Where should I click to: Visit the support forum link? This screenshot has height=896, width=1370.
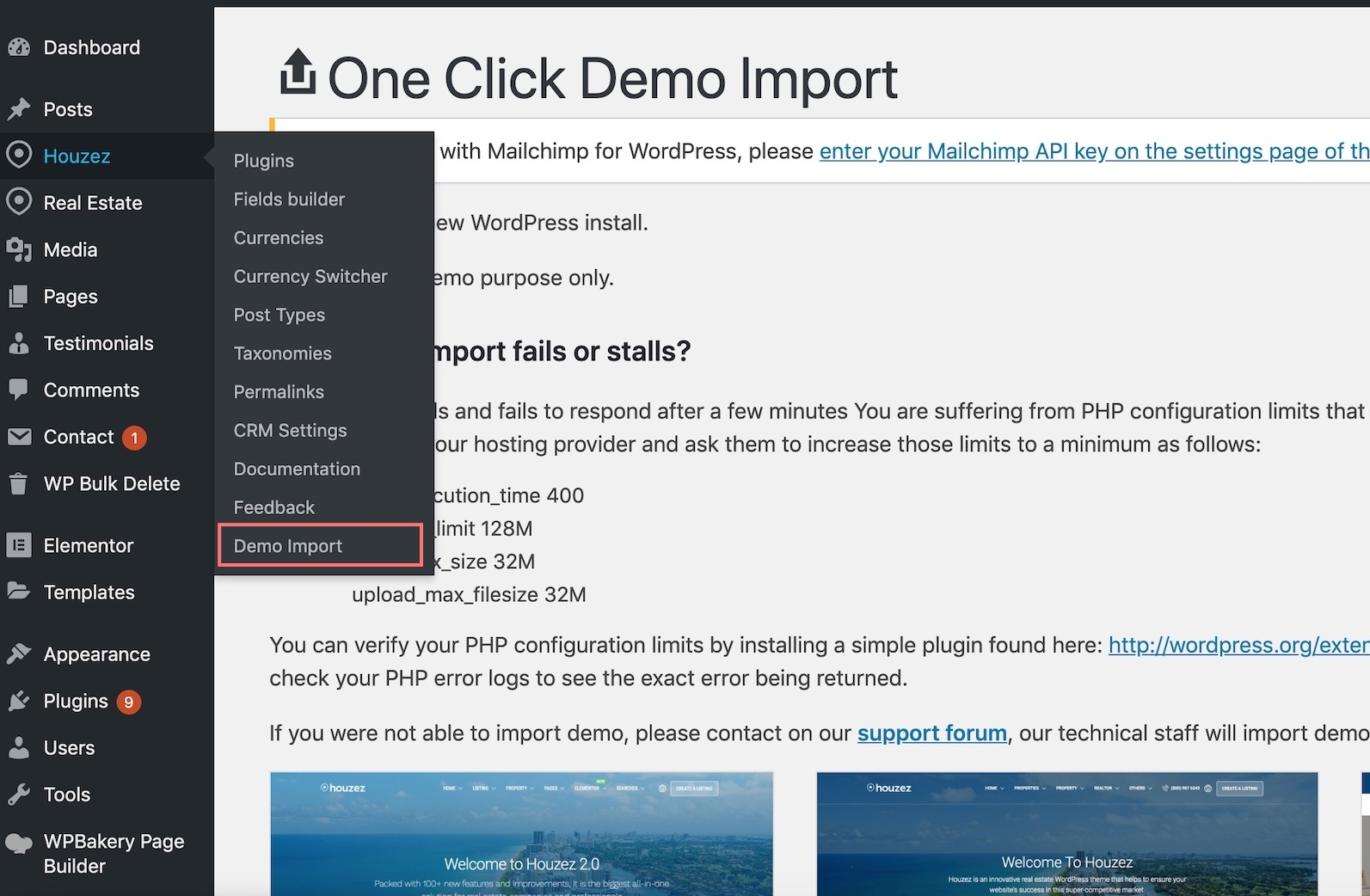(932, 733)
